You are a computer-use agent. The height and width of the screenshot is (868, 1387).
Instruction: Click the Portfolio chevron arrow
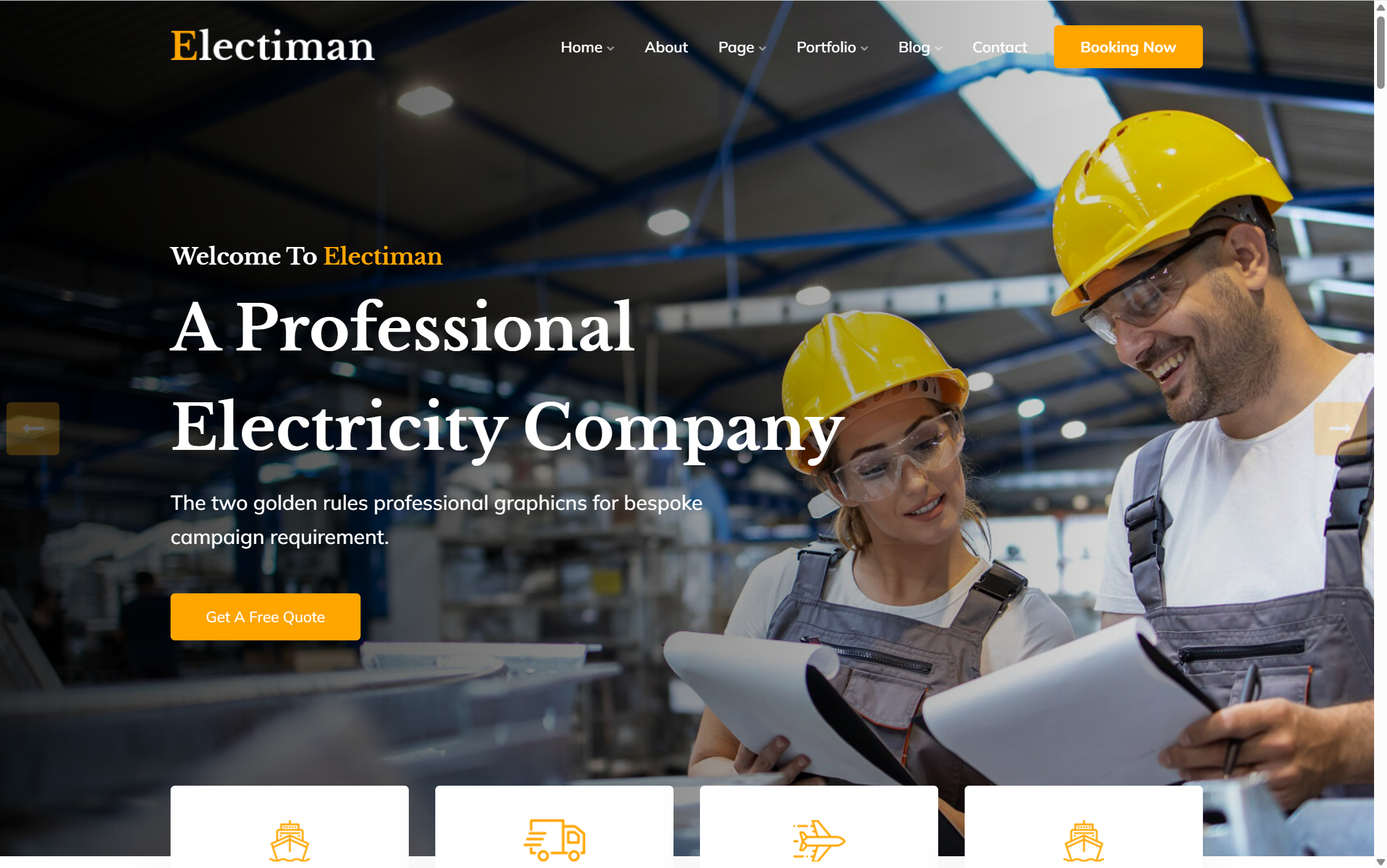864,48
